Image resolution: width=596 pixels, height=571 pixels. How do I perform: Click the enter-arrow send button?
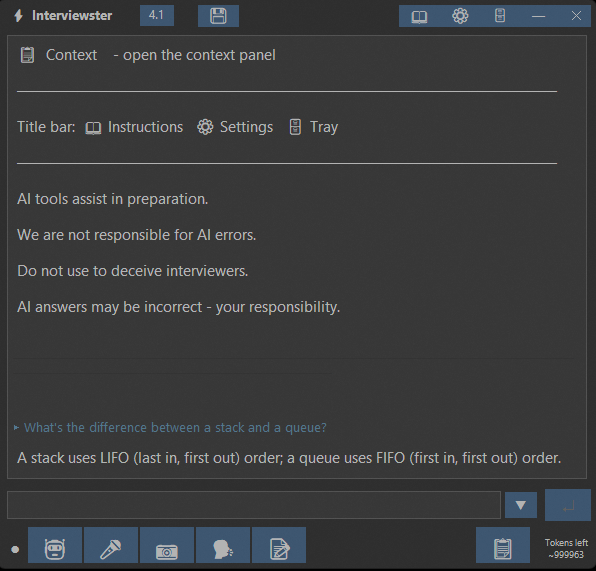coord(568,505)
